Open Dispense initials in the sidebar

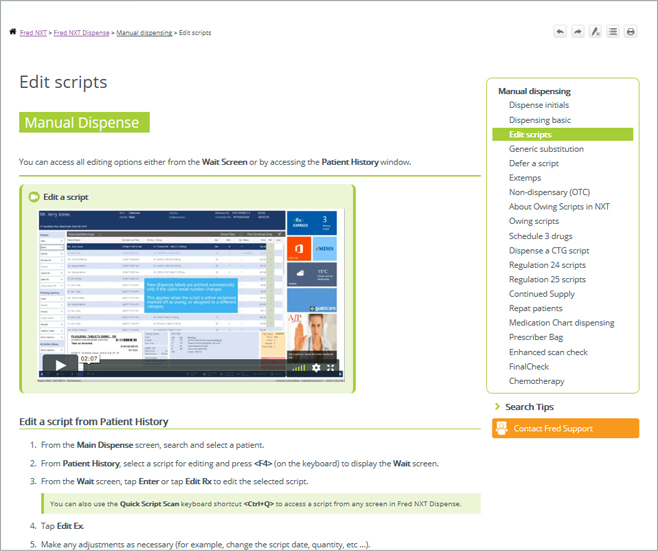tap(539, 105)
